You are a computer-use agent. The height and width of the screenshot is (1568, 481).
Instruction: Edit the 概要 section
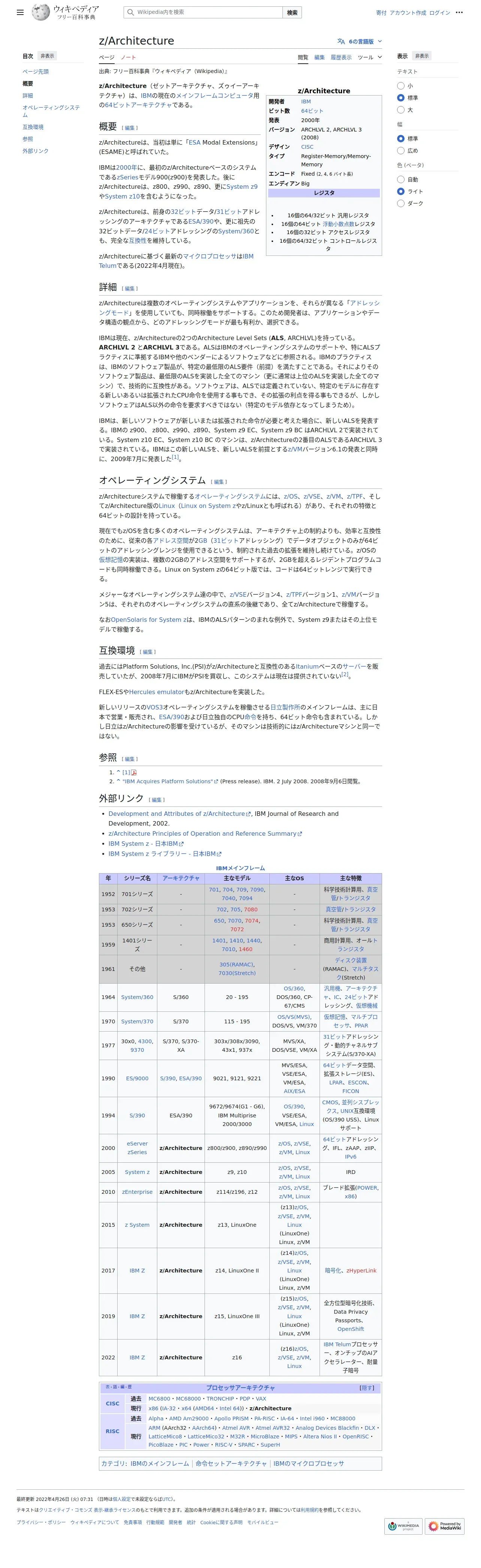130,128
